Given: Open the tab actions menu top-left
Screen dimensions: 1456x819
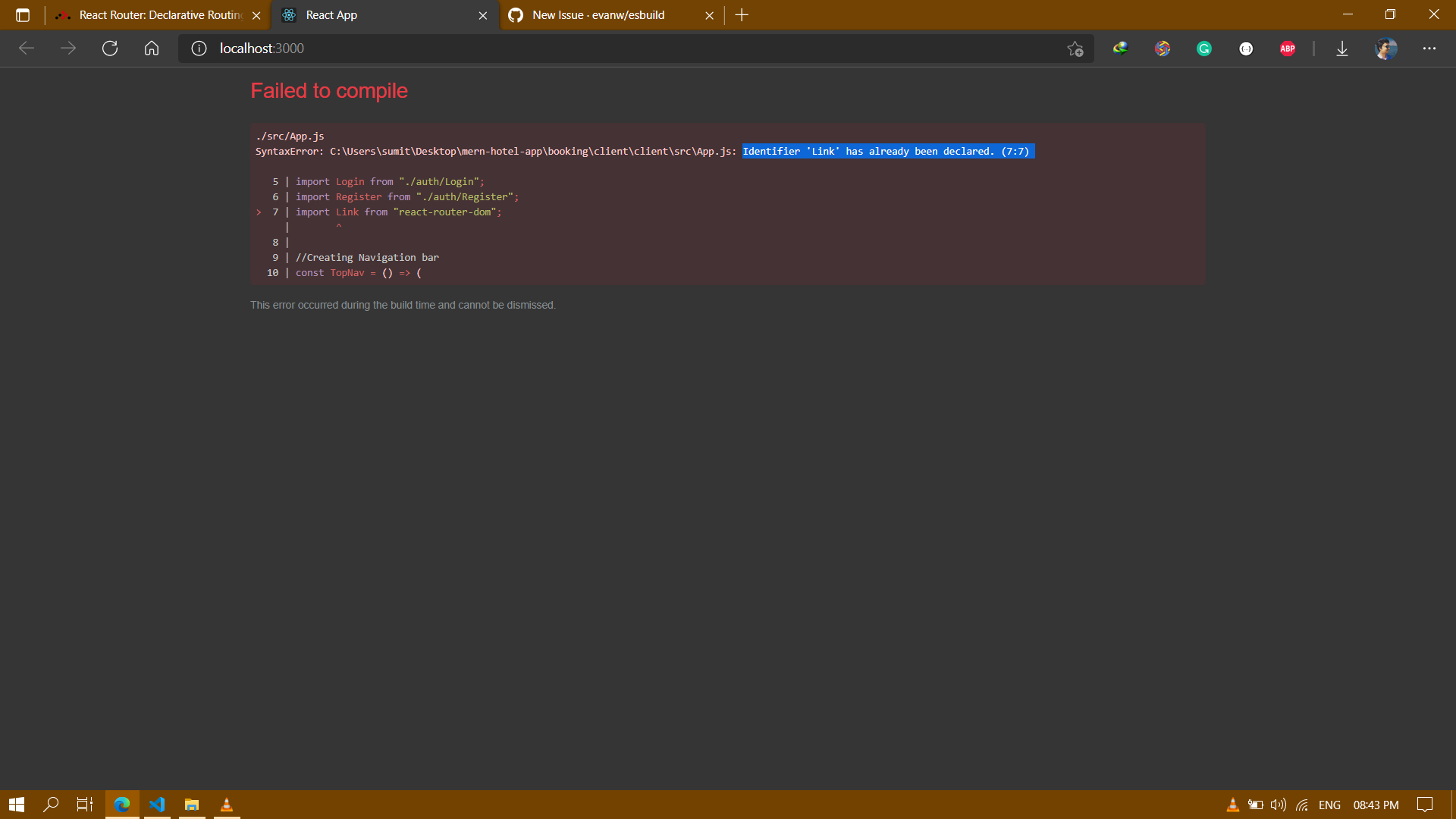Looking at the screenshot, I should [x=23, y=14].
